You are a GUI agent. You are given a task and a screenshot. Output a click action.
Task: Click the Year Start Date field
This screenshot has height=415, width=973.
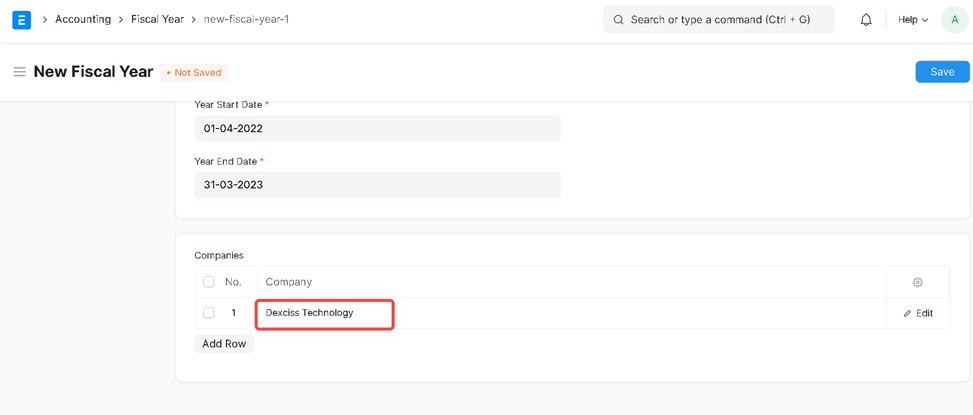coord(377,129)
